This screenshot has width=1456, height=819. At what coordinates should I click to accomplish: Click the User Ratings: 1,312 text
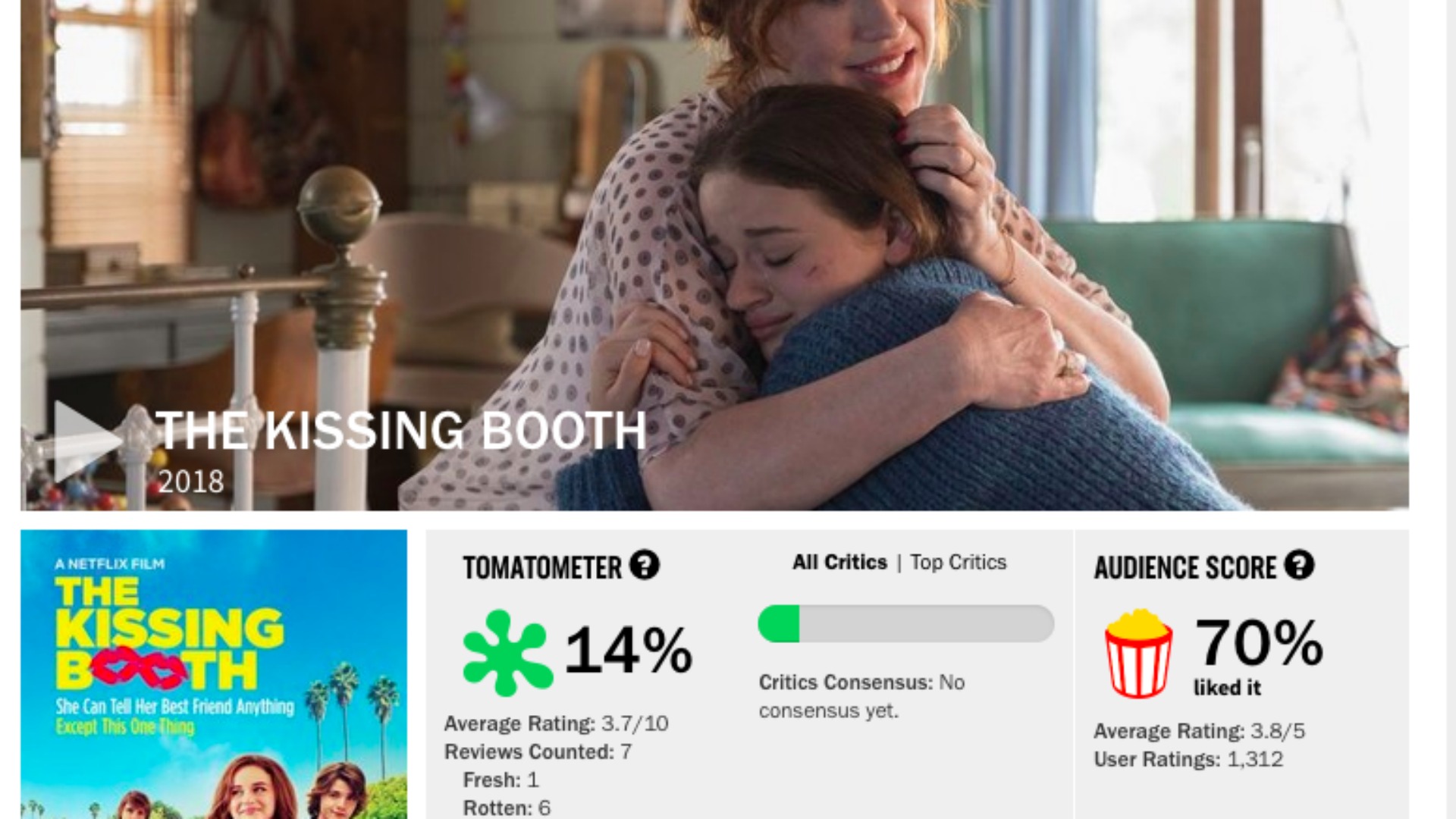(x=1188, y=759)
